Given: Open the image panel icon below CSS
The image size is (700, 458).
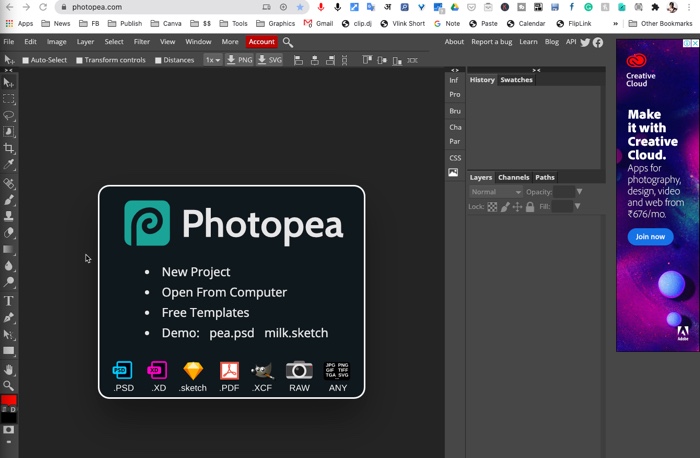Looking at the screenshot, I should [x=453, y=173].
